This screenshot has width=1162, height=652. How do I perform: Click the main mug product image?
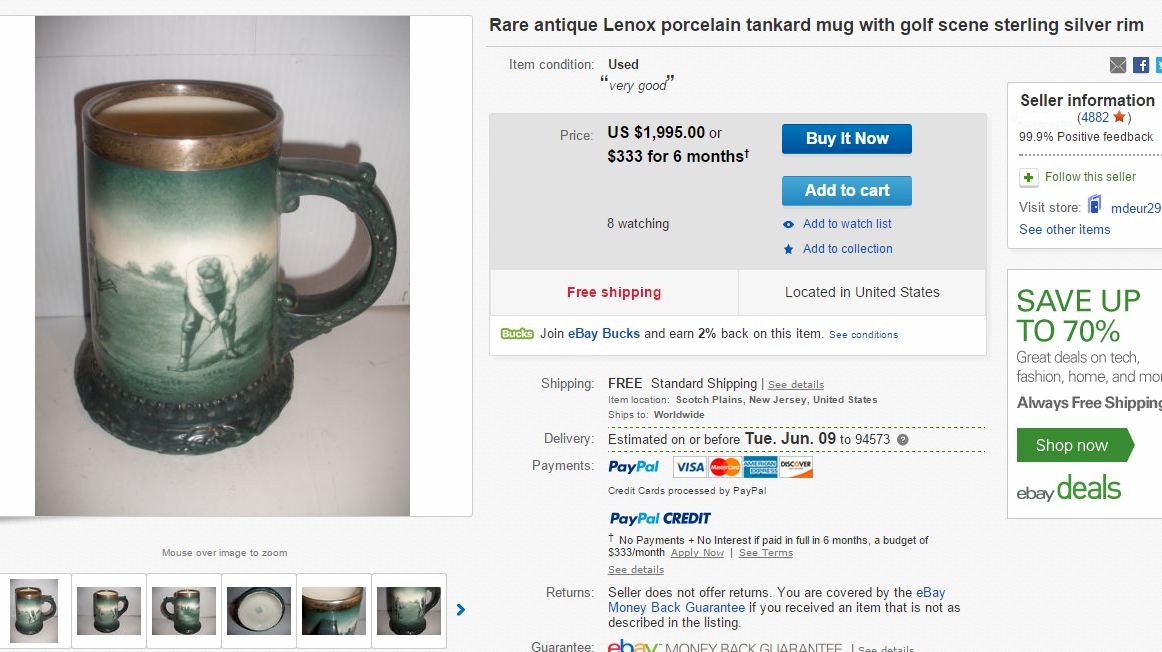click(222, 266)
